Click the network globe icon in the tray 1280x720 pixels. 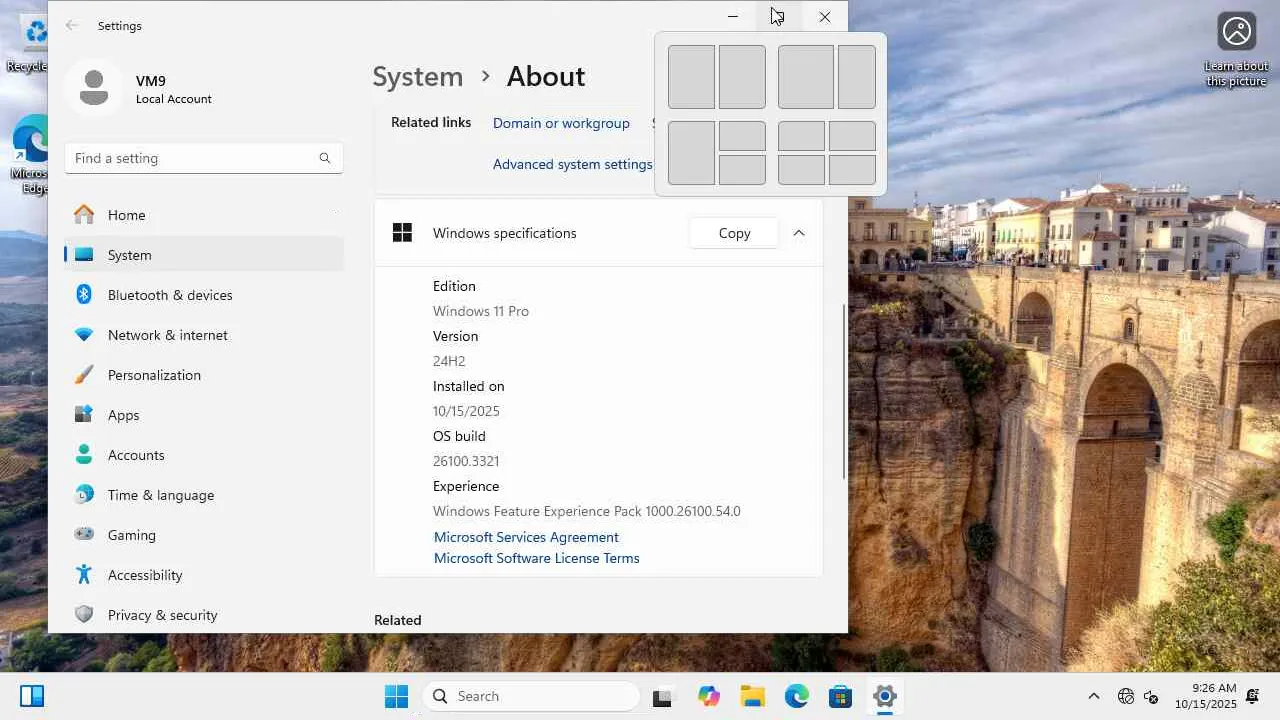click(1126, 696)
